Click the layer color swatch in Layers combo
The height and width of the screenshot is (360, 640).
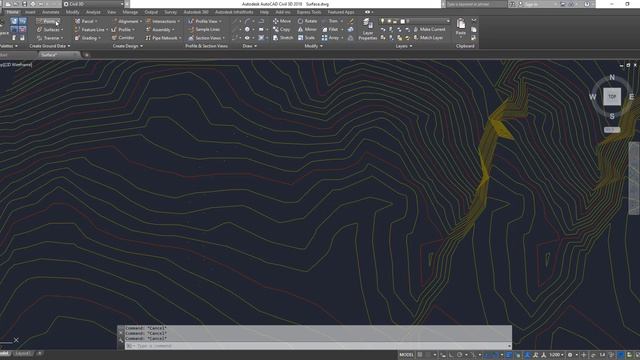(x=402, y=21)
